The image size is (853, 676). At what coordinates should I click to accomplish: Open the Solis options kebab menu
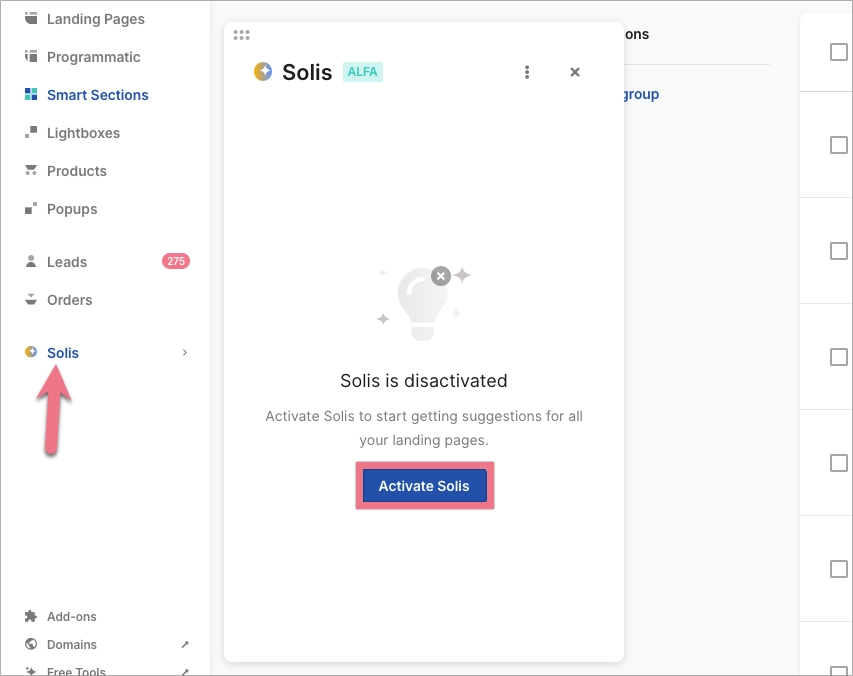coord(527,71)
